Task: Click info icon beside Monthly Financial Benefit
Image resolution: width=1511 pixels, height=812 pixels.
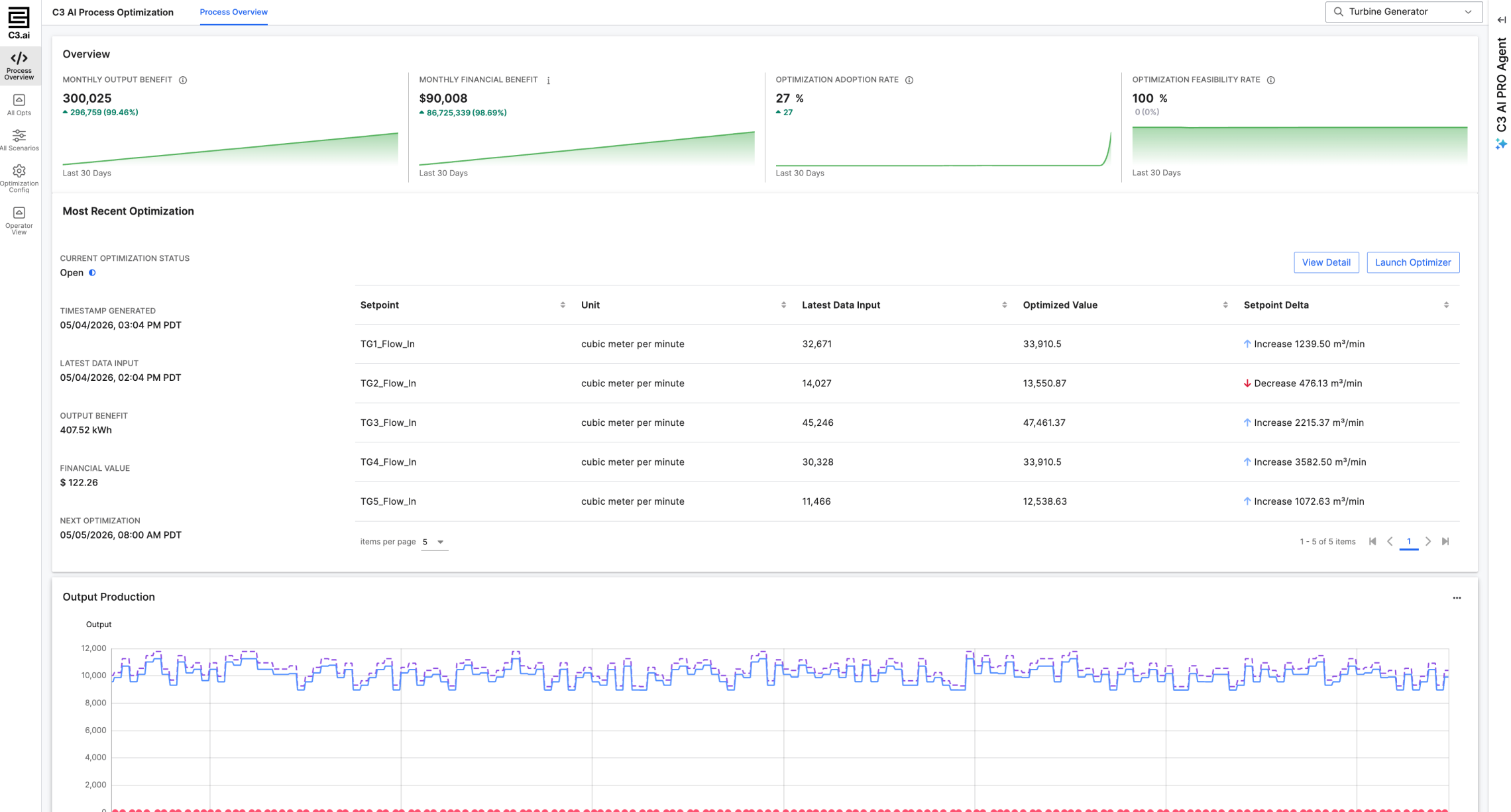Action: (548, 80)
